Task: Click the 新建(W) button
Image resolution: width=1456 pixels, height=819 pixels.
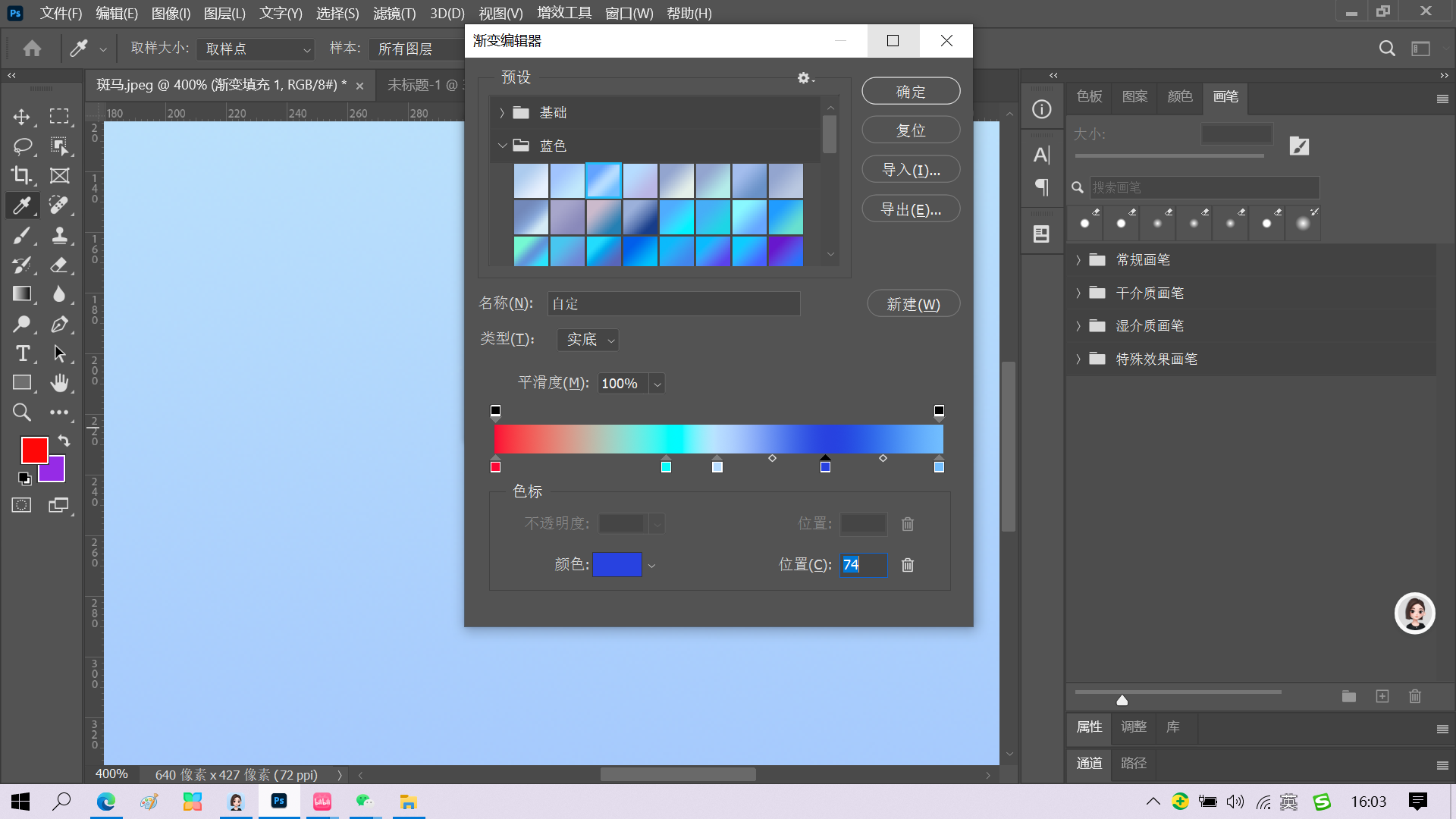Action: 913,304
